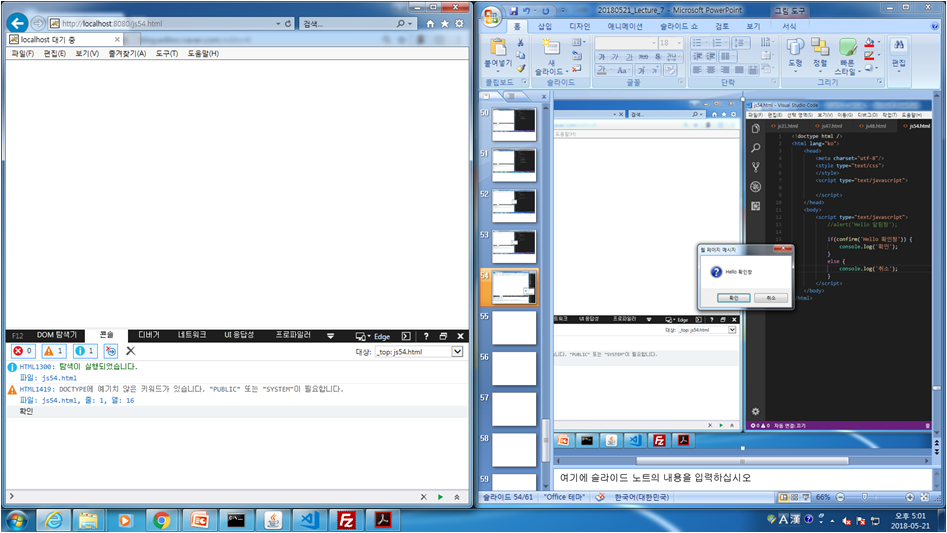
Task: Run console command with green play arrow
Action: [440, 497]
